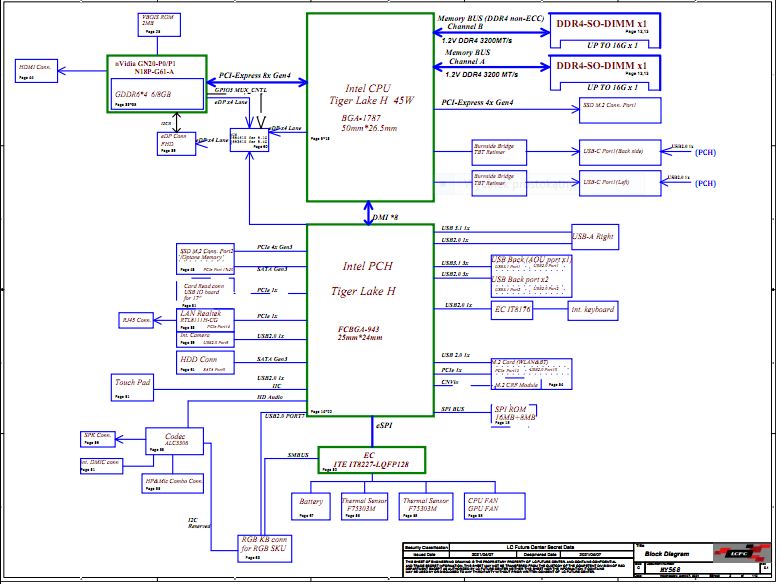Click the HD Audio signal label
Screen dimensions: 780x584
click(270, 397)
